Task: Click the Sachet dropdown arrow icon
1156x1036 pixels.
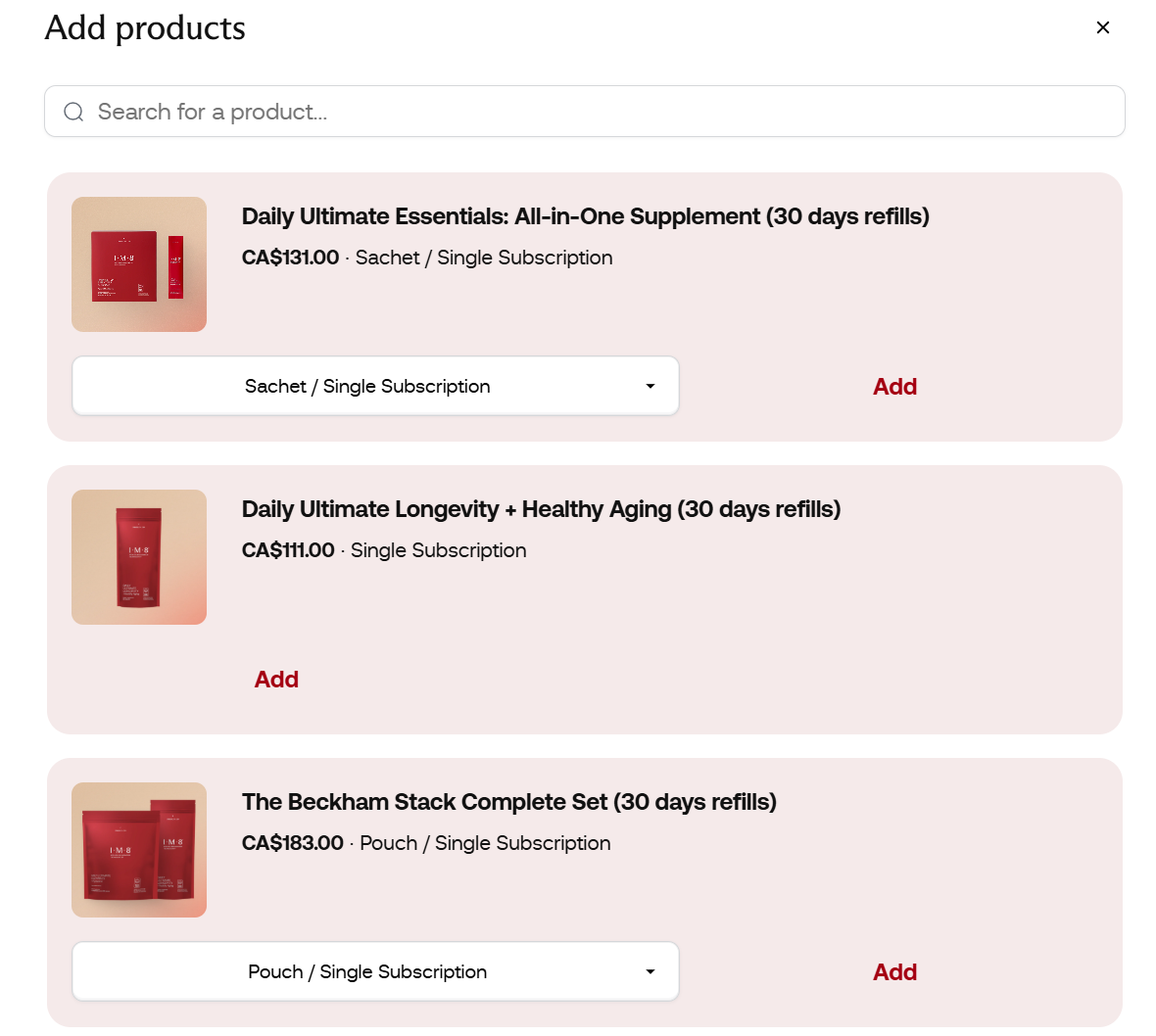Action: point(650,386)
